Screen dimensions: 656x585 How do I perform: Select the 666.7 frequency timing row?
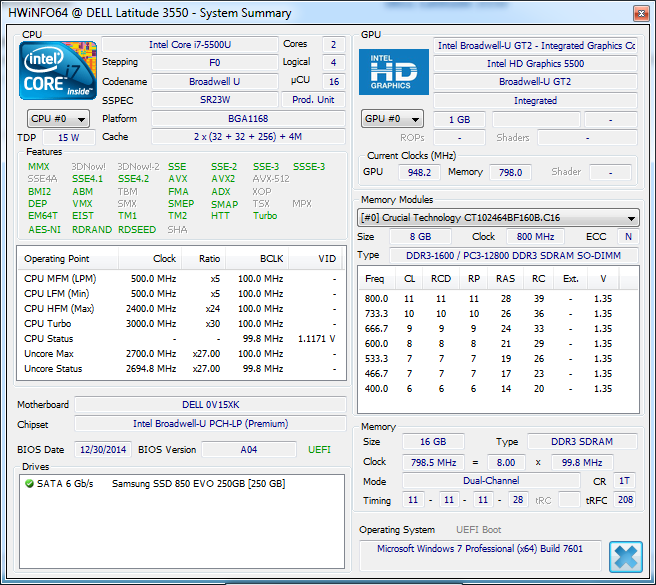(x=498, y=329)
